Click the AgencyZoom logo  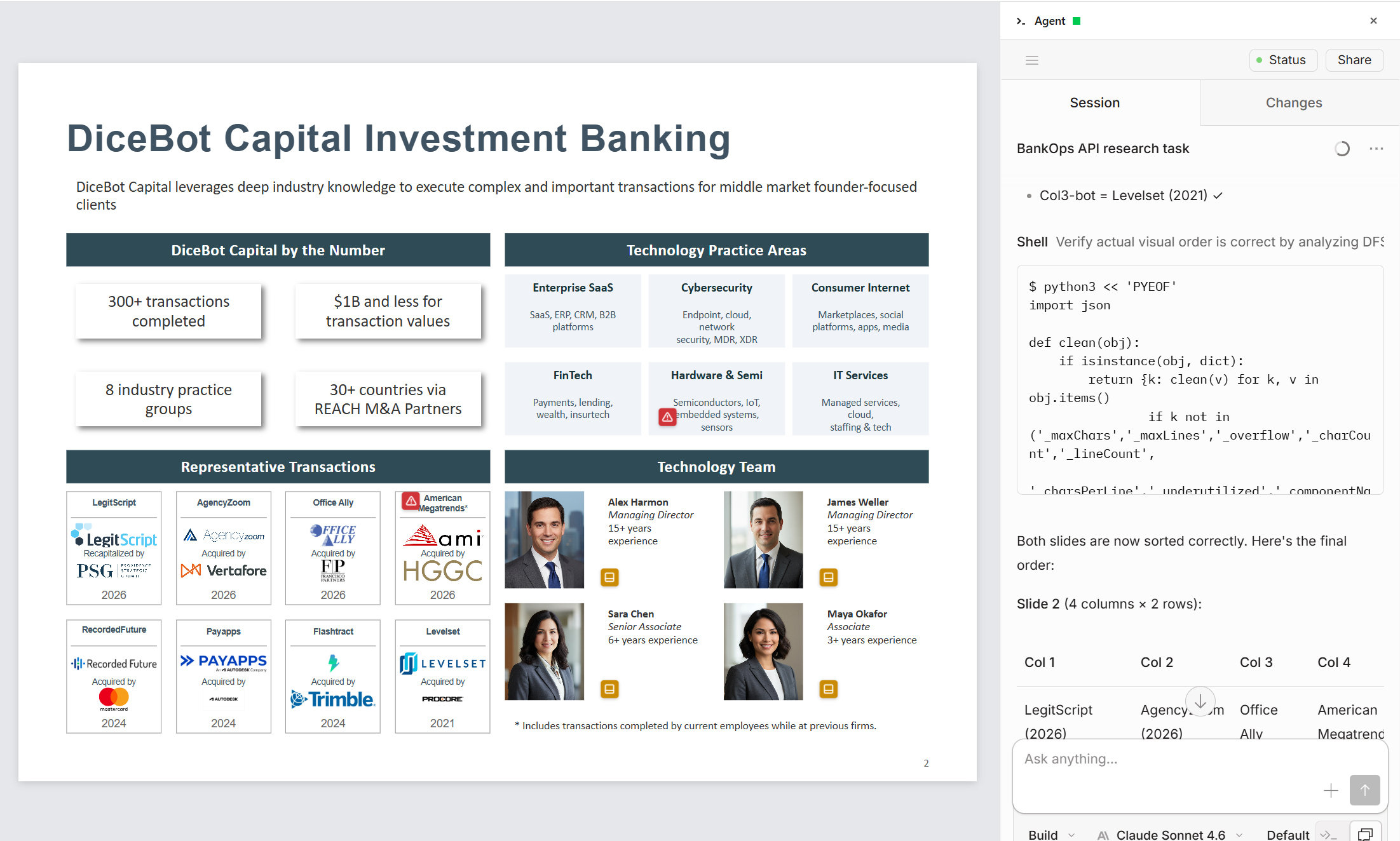coord(224,535)
